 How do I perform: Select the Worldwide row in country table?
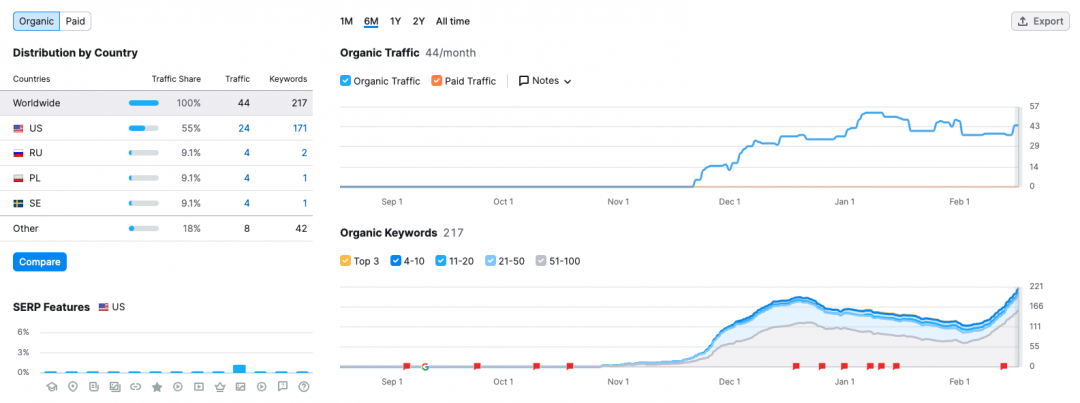point(160,103)
